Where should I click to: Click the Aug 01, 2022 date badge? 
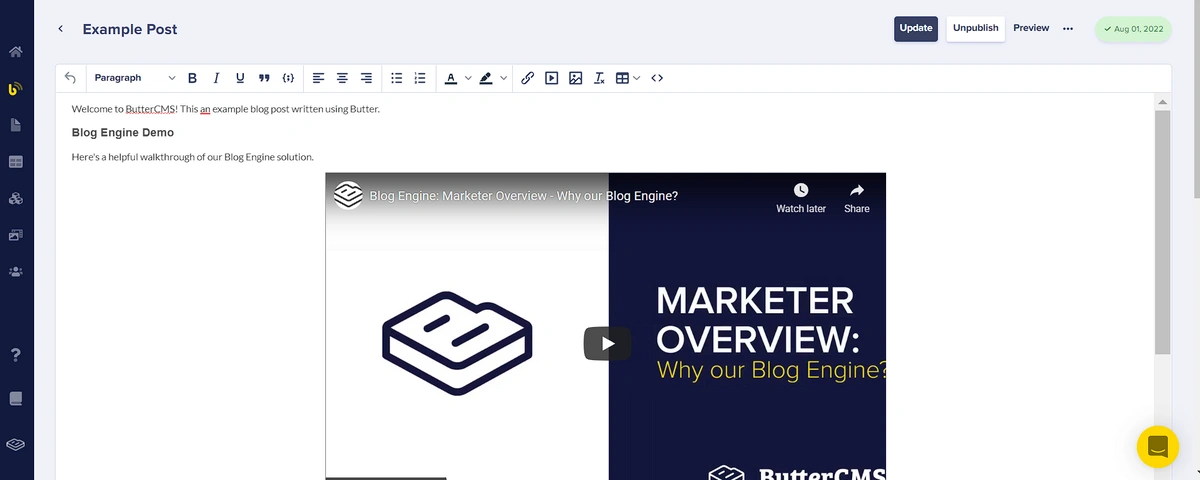(1132, 29)
